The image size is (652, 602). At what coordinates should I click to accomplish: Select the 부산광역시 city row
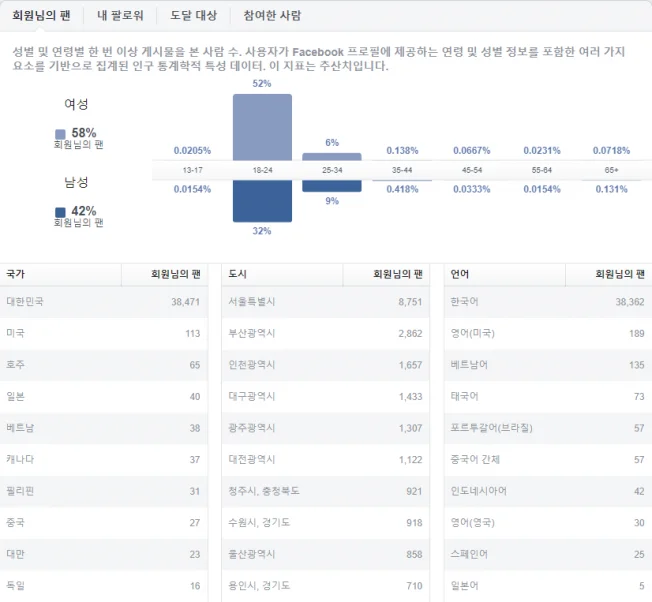[326, 333]
